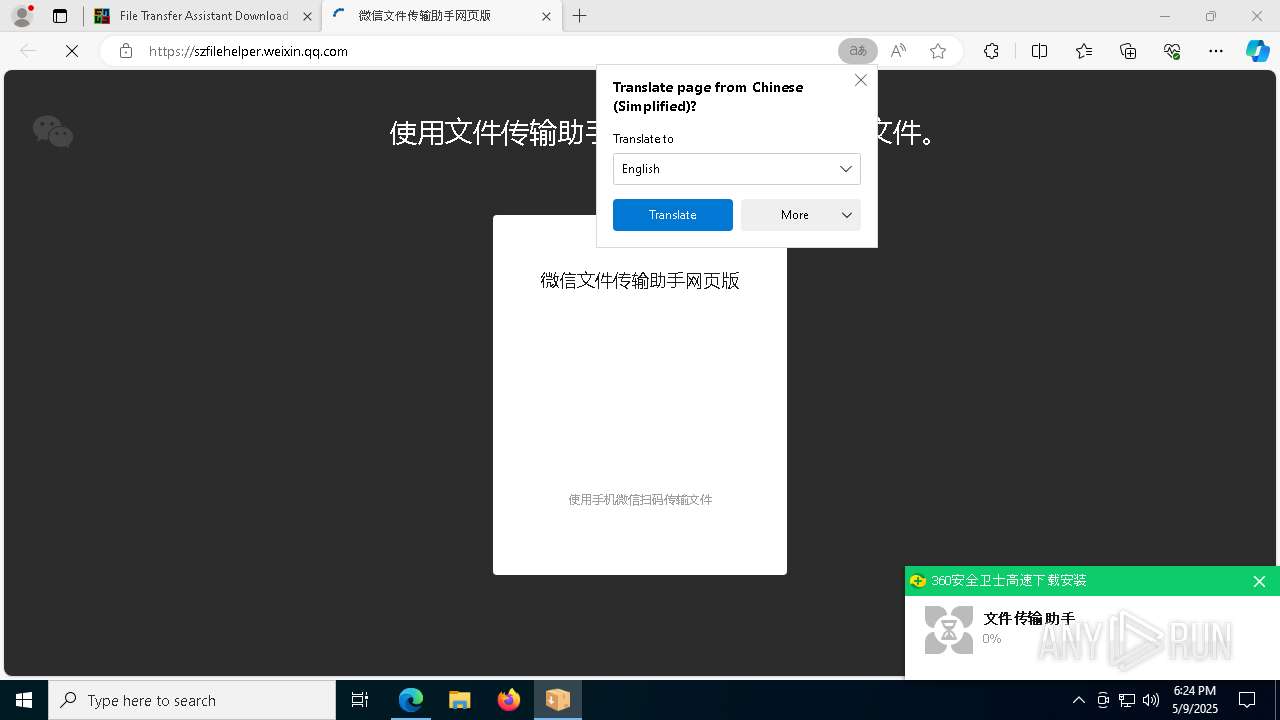Image resolution: width=1280 pixels, height=720 pixels.
Task: Open the Windows Start menu
Action: pos(24,700)
